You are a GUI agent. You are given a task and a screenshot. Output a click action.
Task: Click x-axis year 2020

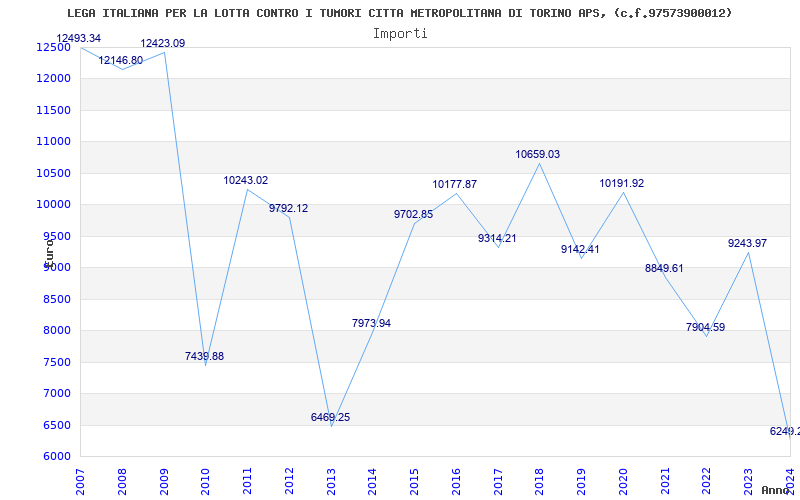click(x=623, y=482)
